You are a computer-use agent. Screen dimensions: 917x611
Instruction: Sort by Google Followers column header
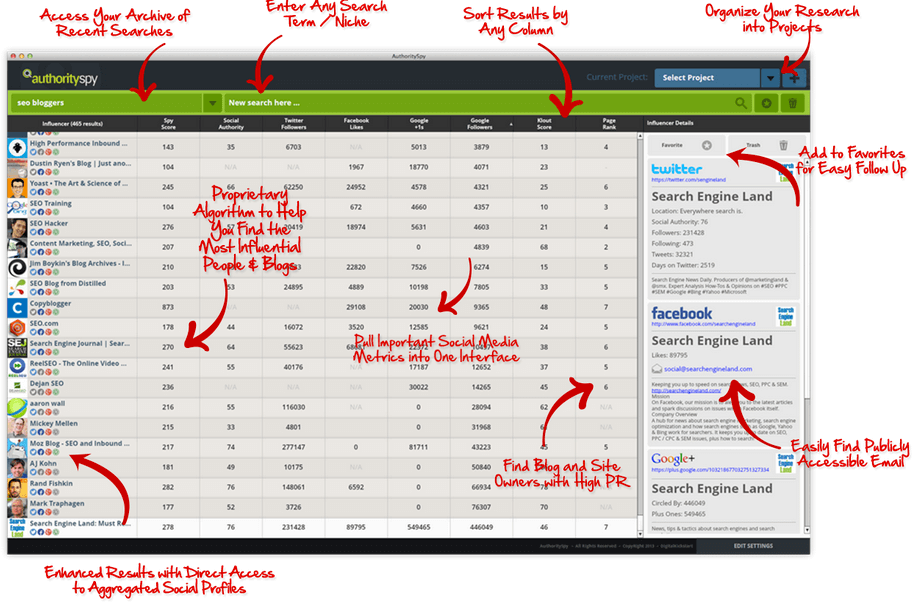481,124
